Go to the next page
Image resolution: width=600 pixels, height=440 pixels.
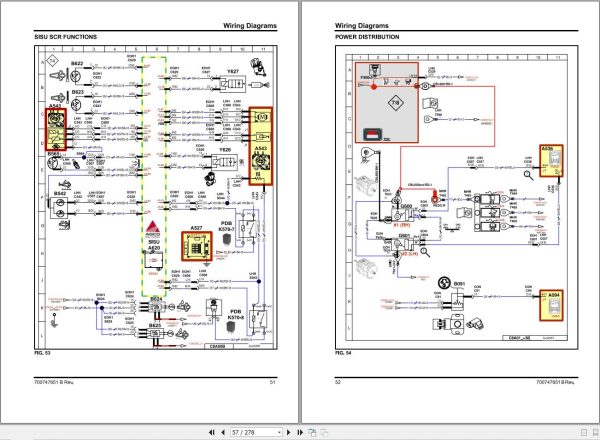289,432
